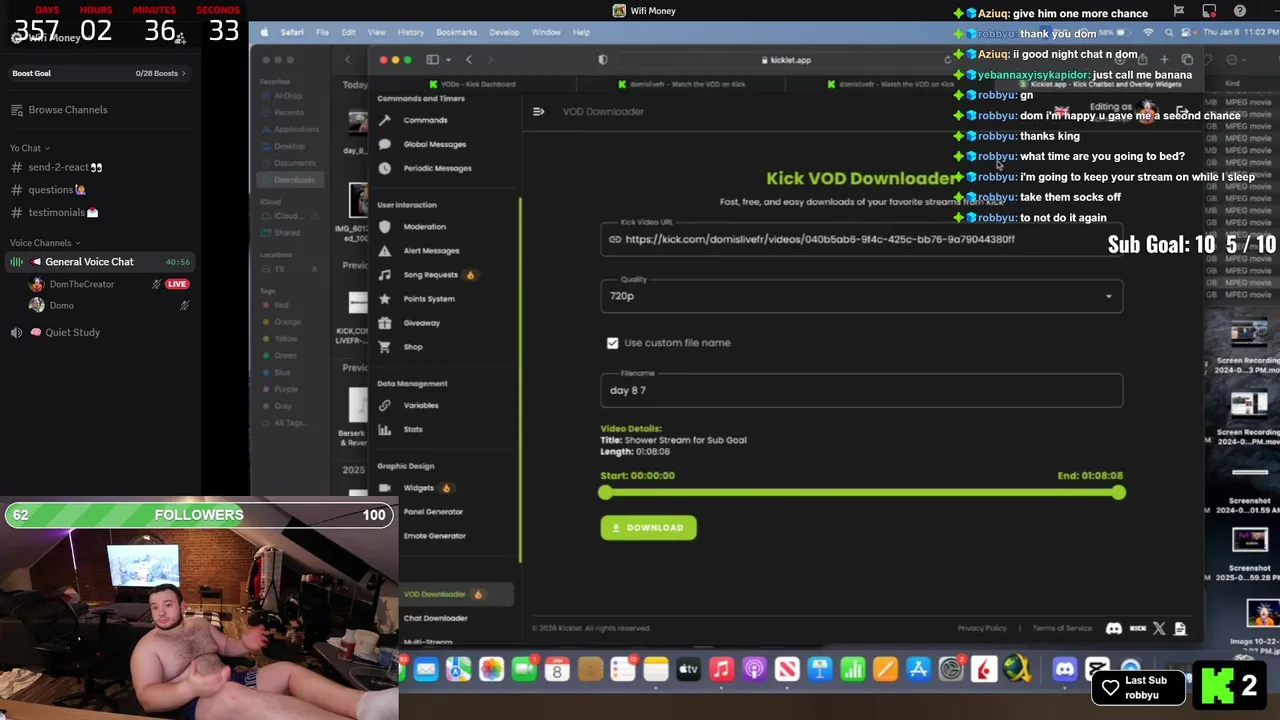Open Alert Messages page

431,251
